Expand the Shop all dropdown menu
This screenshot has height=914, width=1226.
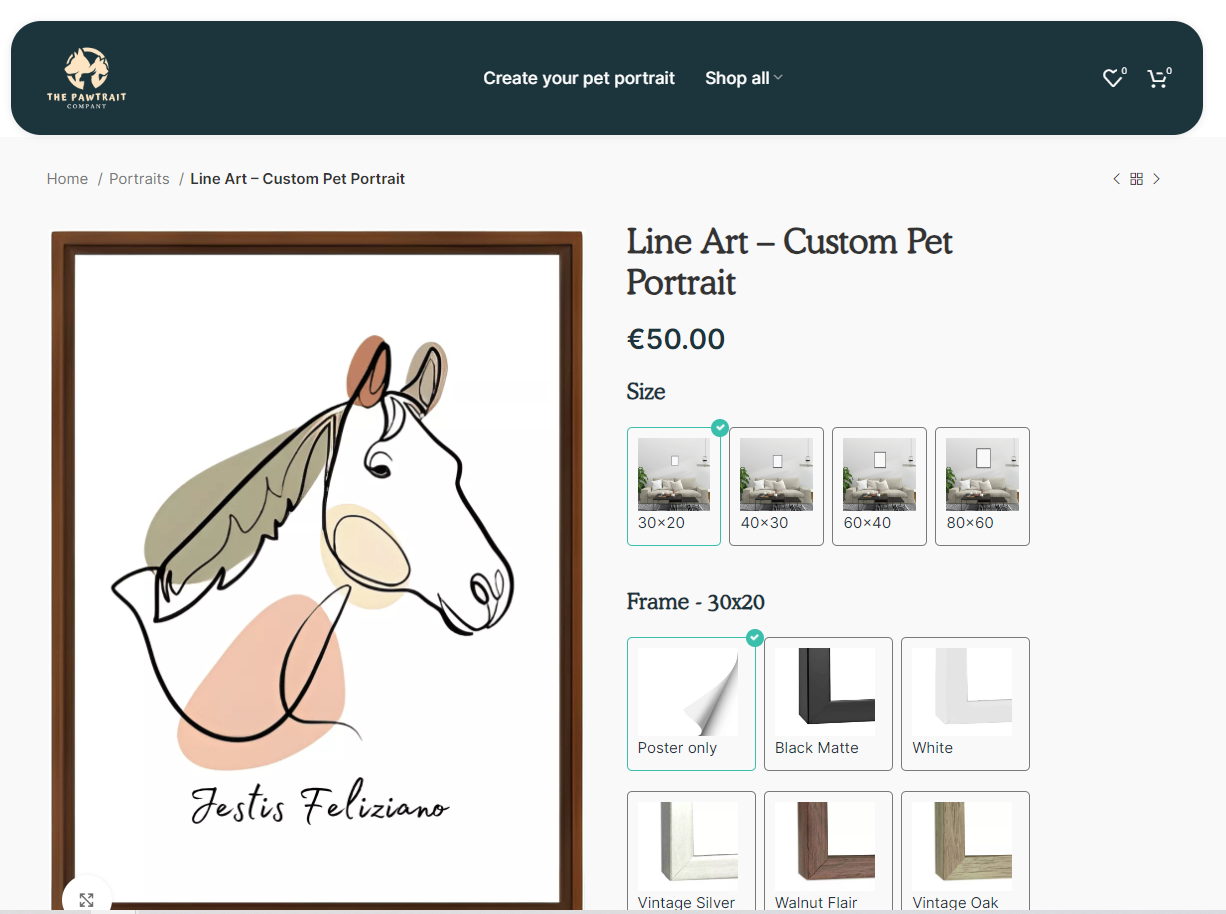tap(743, 78)
